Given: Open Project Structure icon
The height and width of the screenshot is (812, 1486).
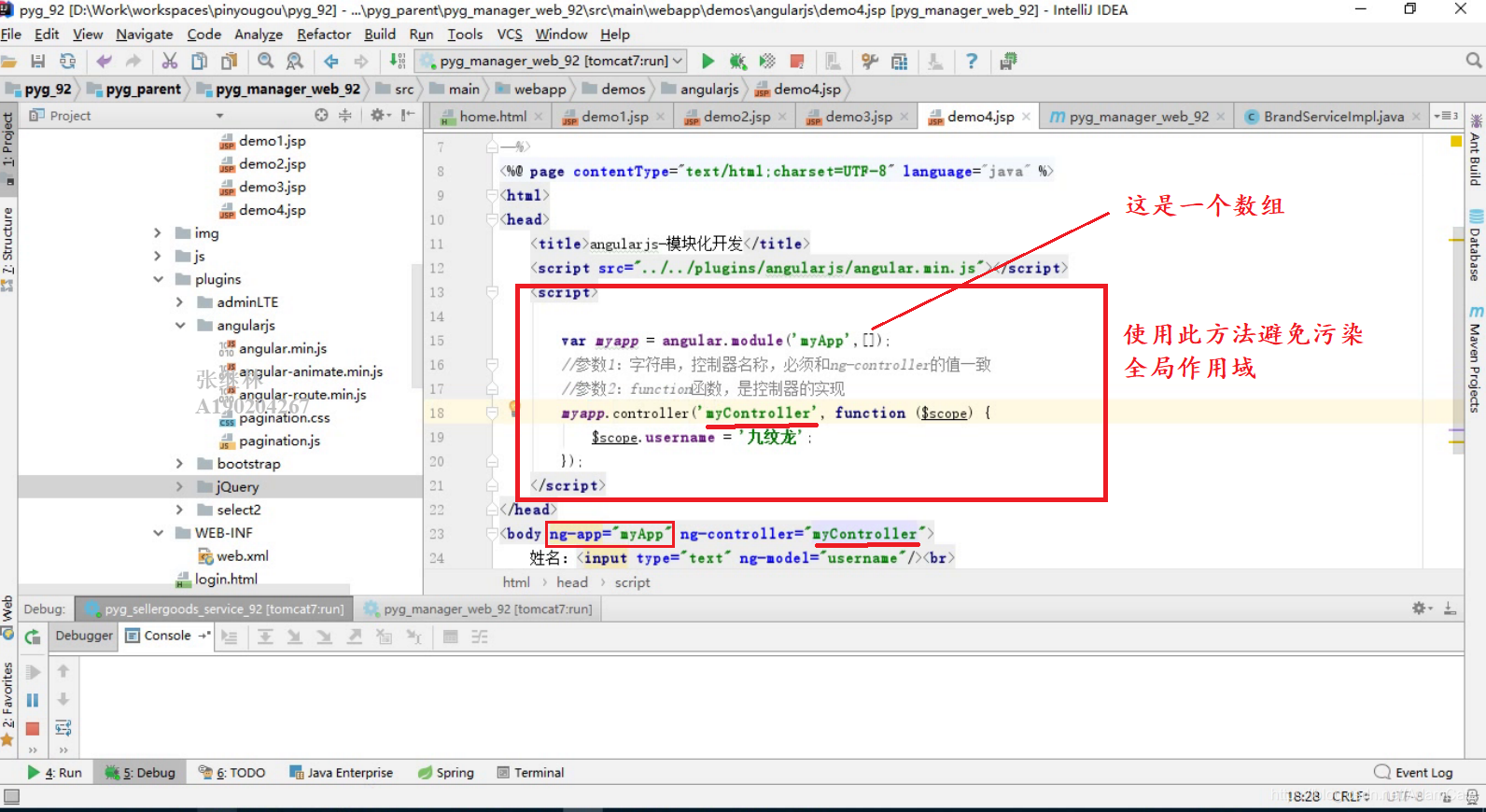Looking at the screenshot, I should (900, 62).
